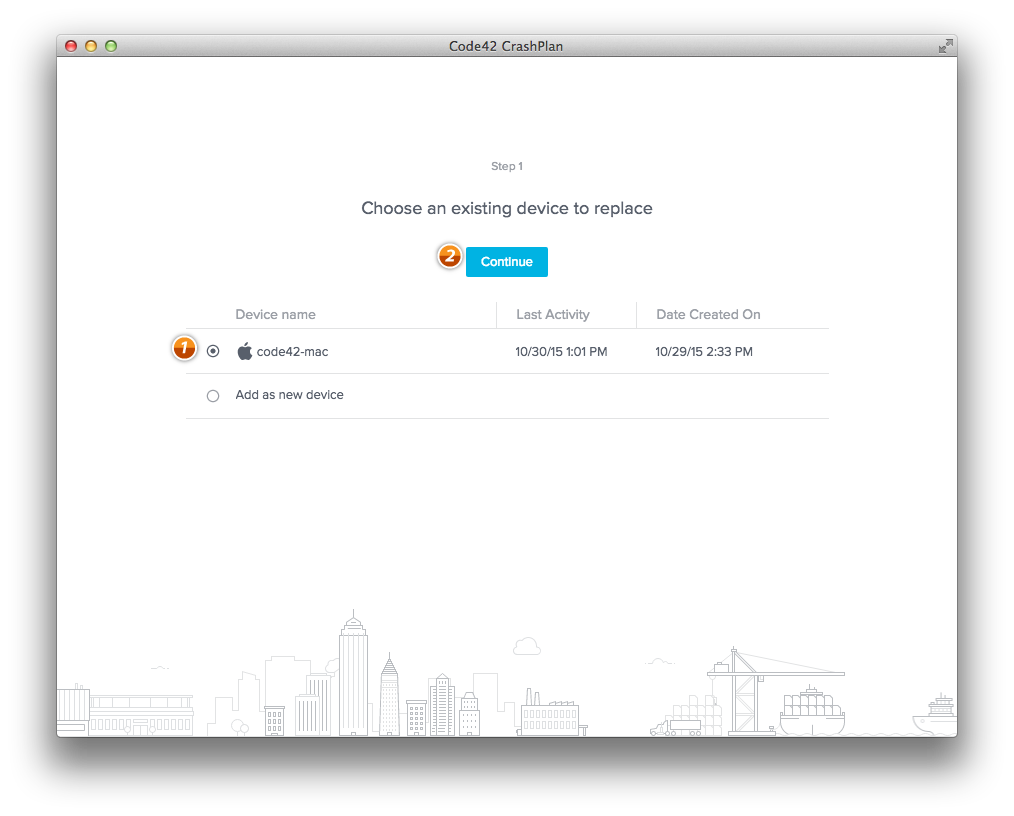This screenshot has height=816, width=1014.
Task: Click the Date Created On column header
Action: [708, 314]
